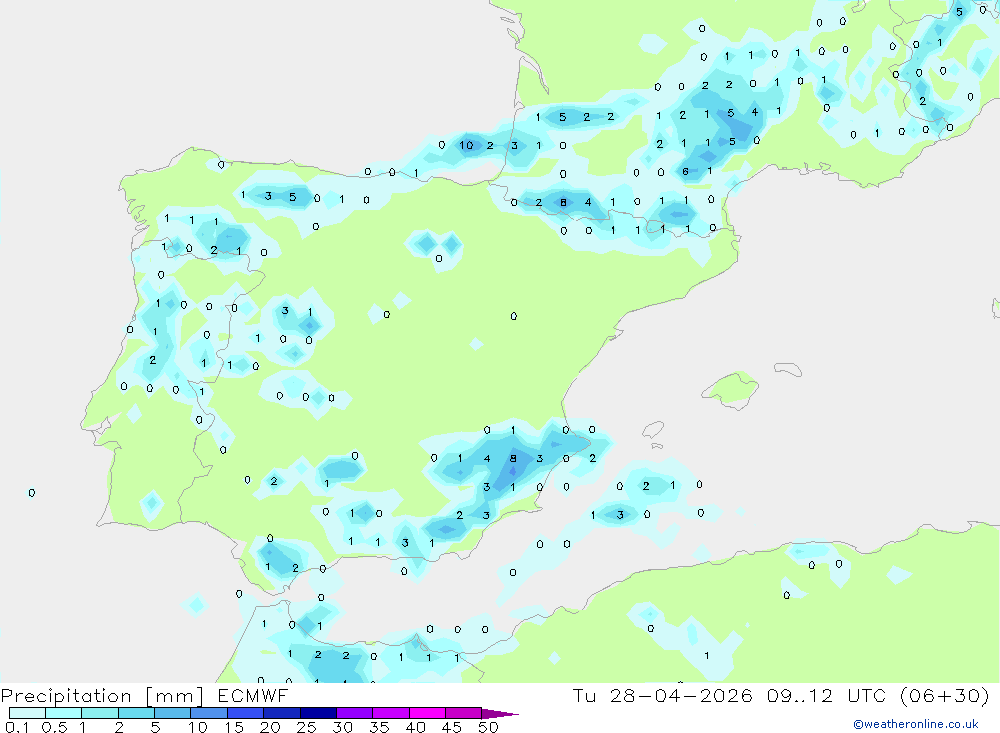
Task: Click the '35' legend scale label
Action: coord(379,727)
